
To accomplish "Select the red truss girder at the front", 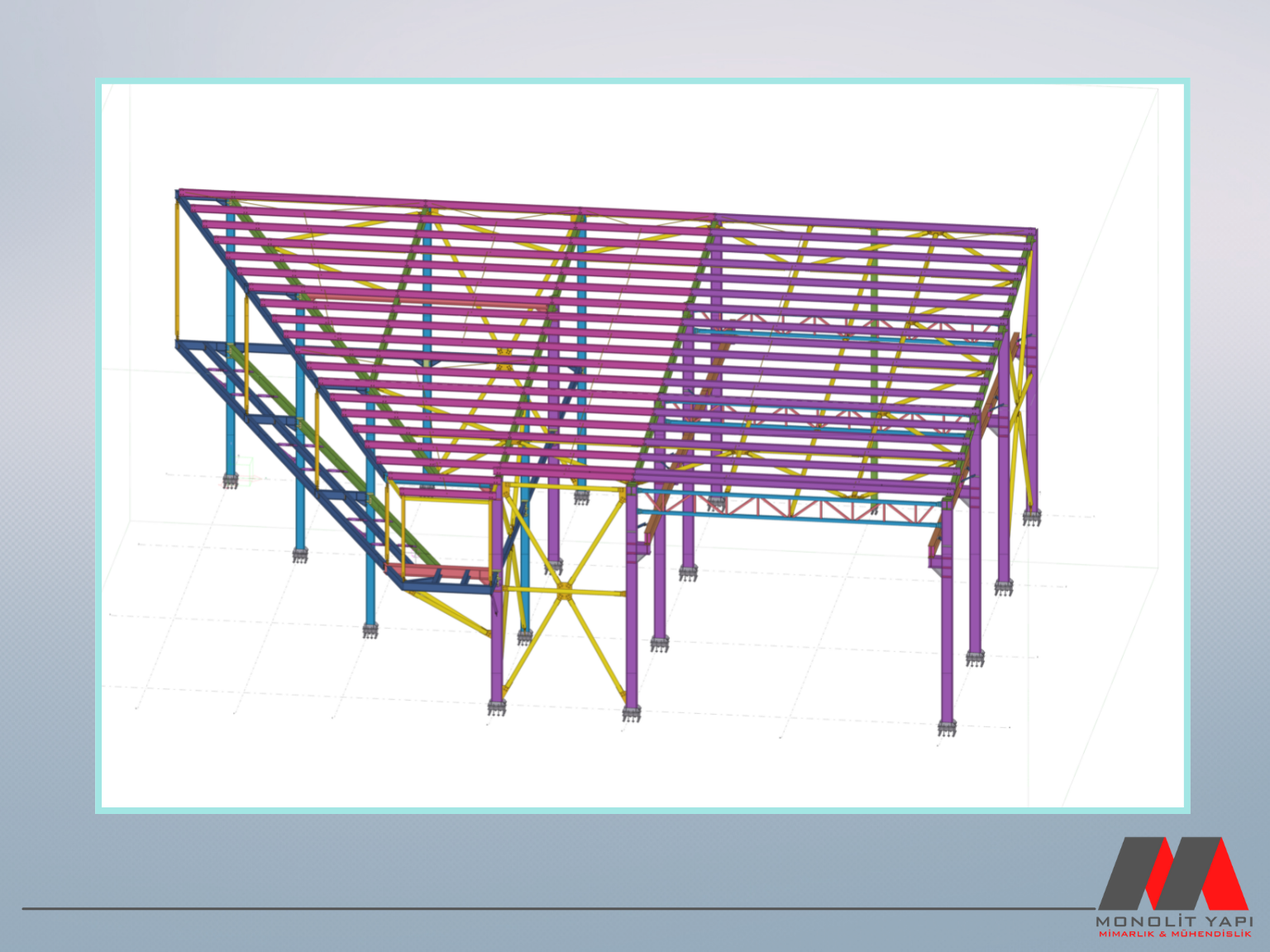I will pos(794,507).
